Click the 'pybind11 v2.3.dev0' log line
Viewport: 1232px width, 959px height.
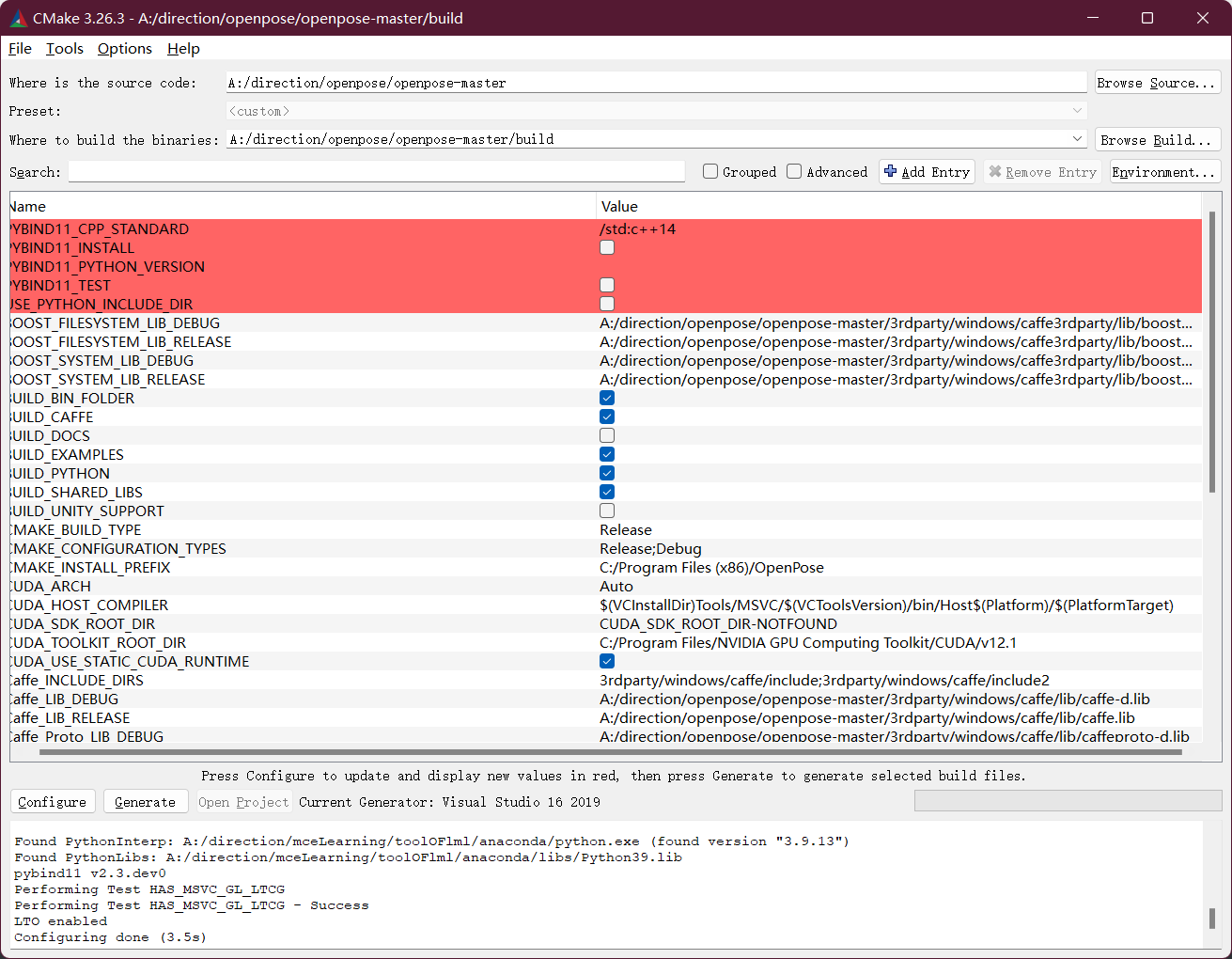coord(90,873)
